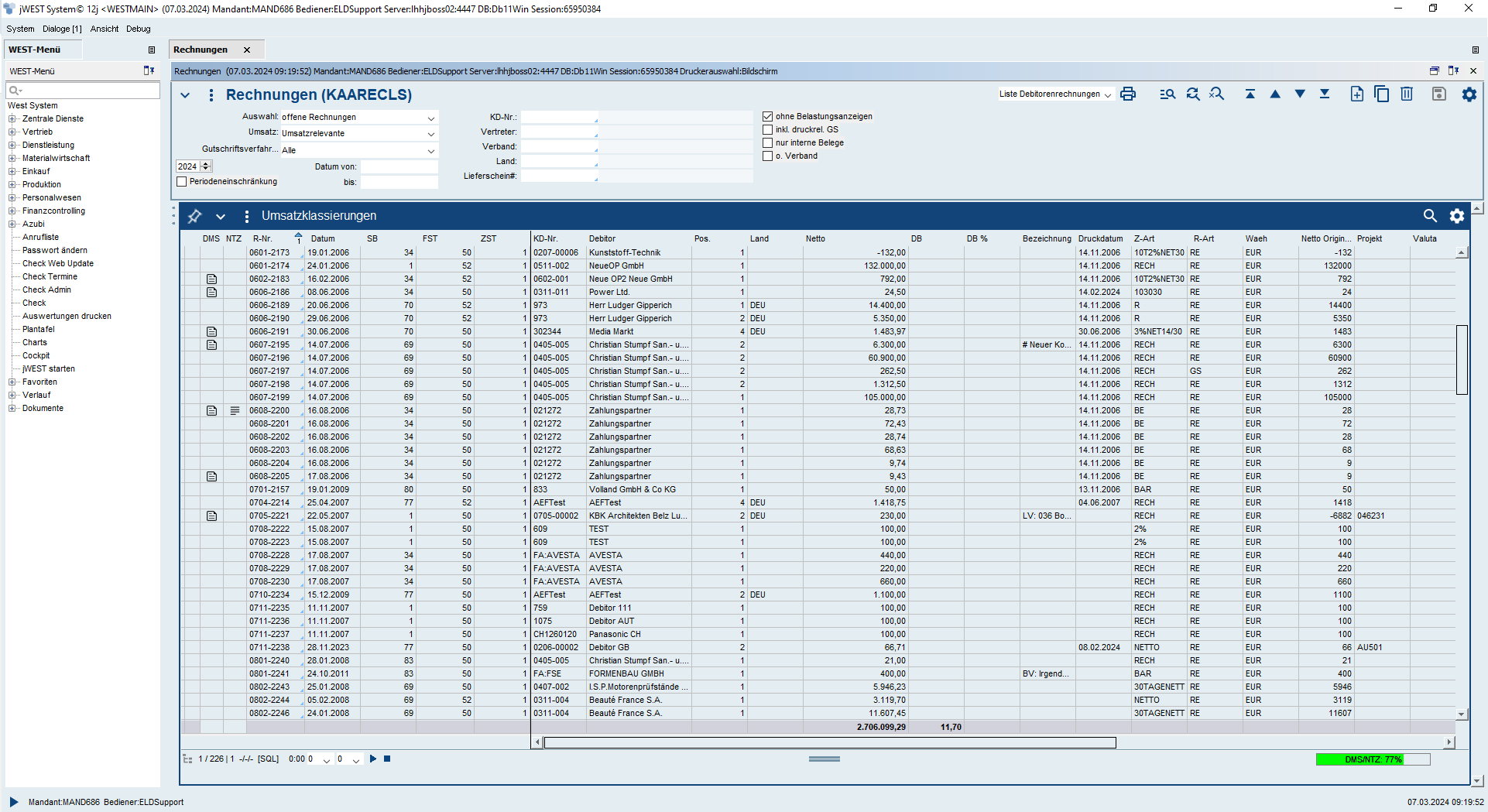Open Check Web Update entry
1488x812 pixels.
[58, 263]
